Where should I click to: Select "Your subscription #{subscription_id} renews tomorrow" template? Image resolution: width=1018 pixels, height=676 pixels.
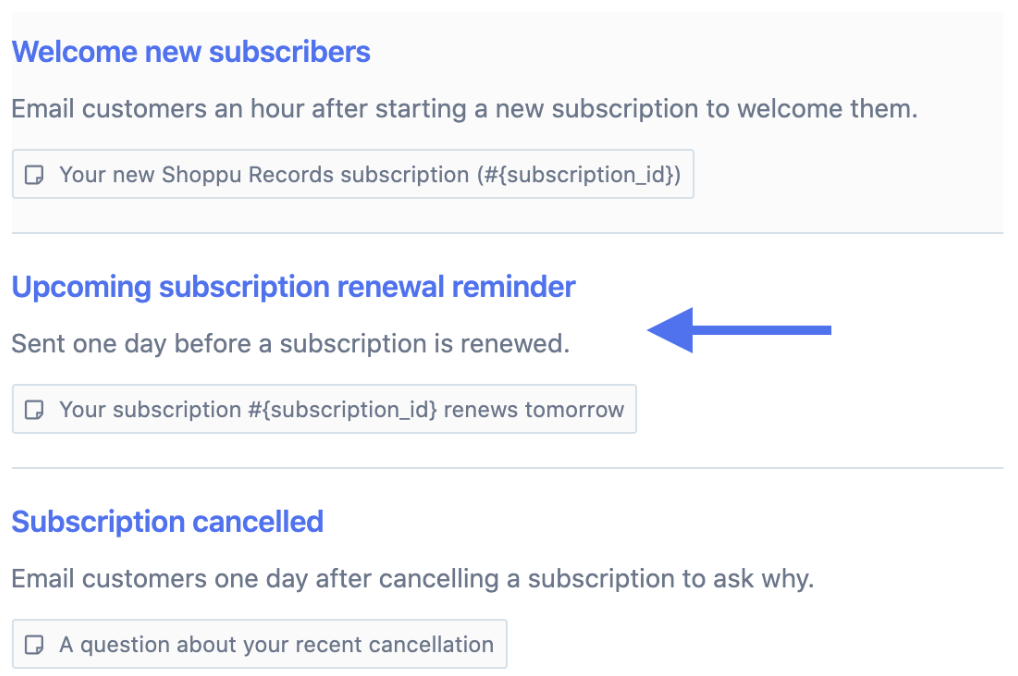(x=323, y=409)
